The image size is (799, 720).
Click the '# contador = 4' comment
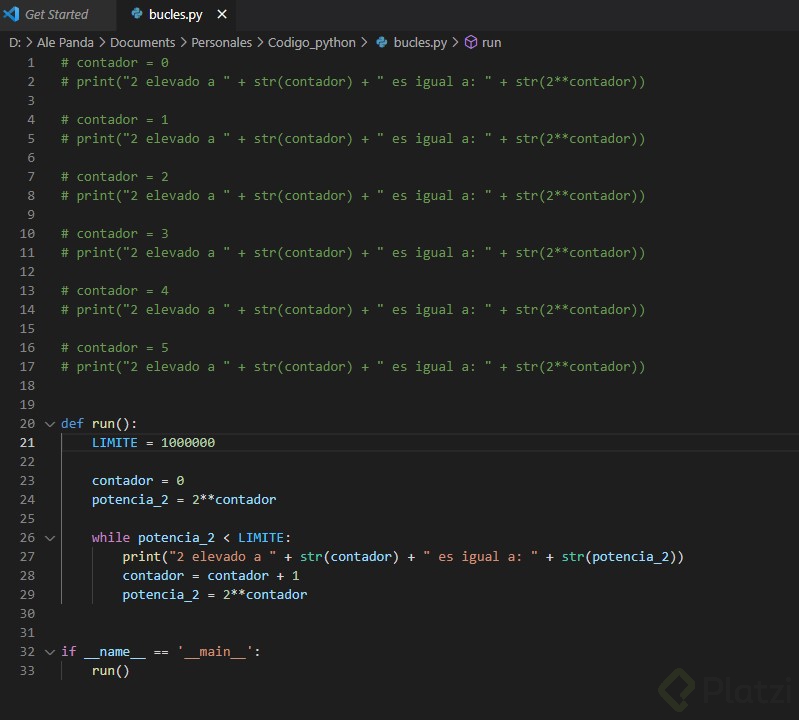click(115, 291)
